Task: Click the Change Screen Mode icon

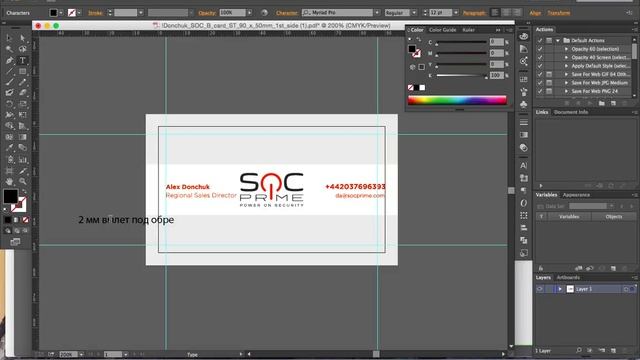Action: click(15, 242)
